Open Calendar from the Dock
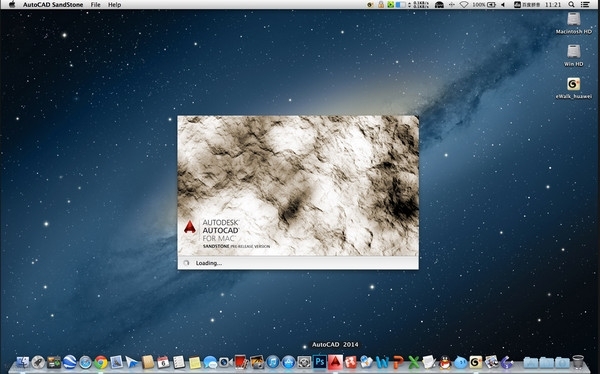 (x=163, y=362)
